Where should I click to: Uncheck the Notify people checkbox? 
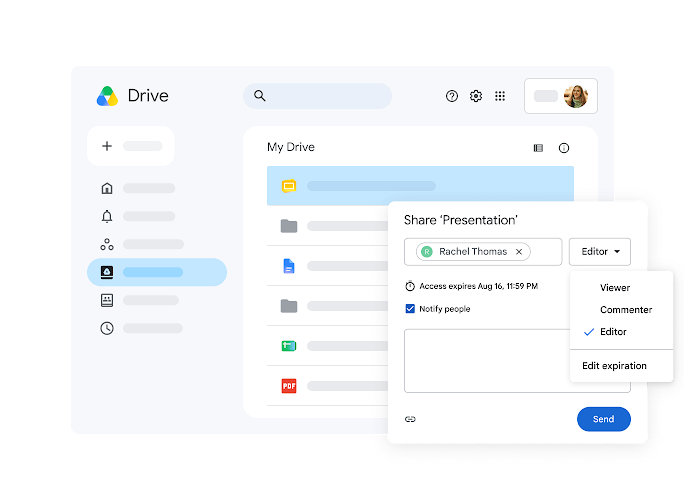coord(410,309)
